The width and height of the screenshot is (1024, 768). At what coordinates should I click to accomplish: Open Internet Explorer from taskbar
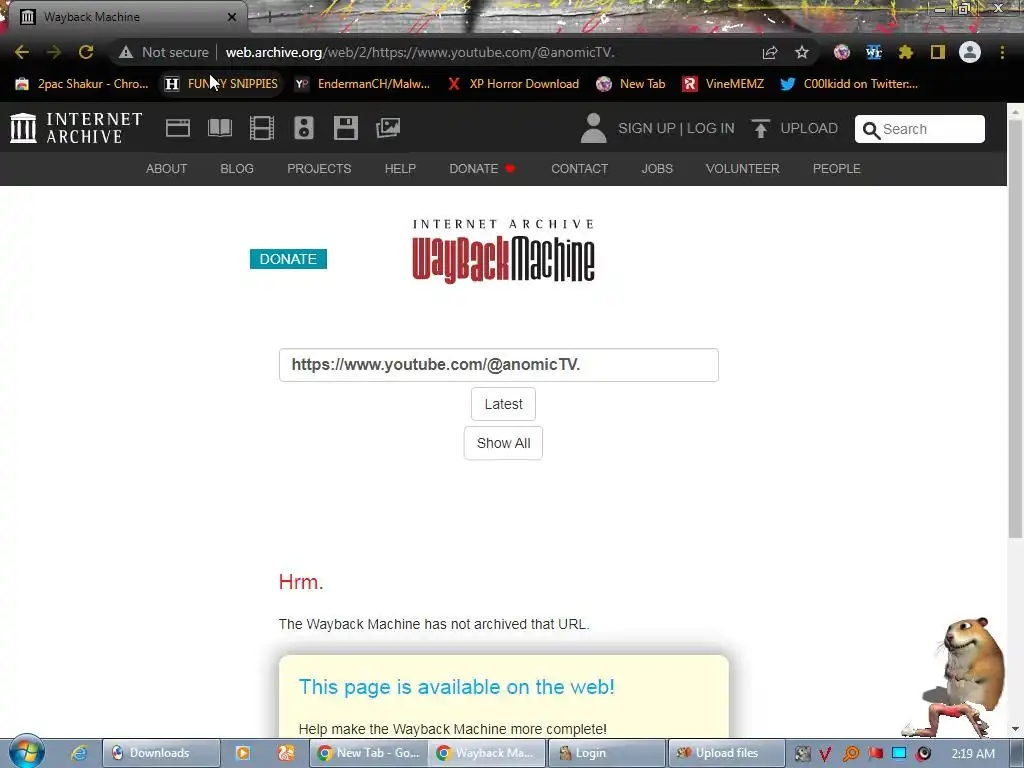(x=80, y=753)
